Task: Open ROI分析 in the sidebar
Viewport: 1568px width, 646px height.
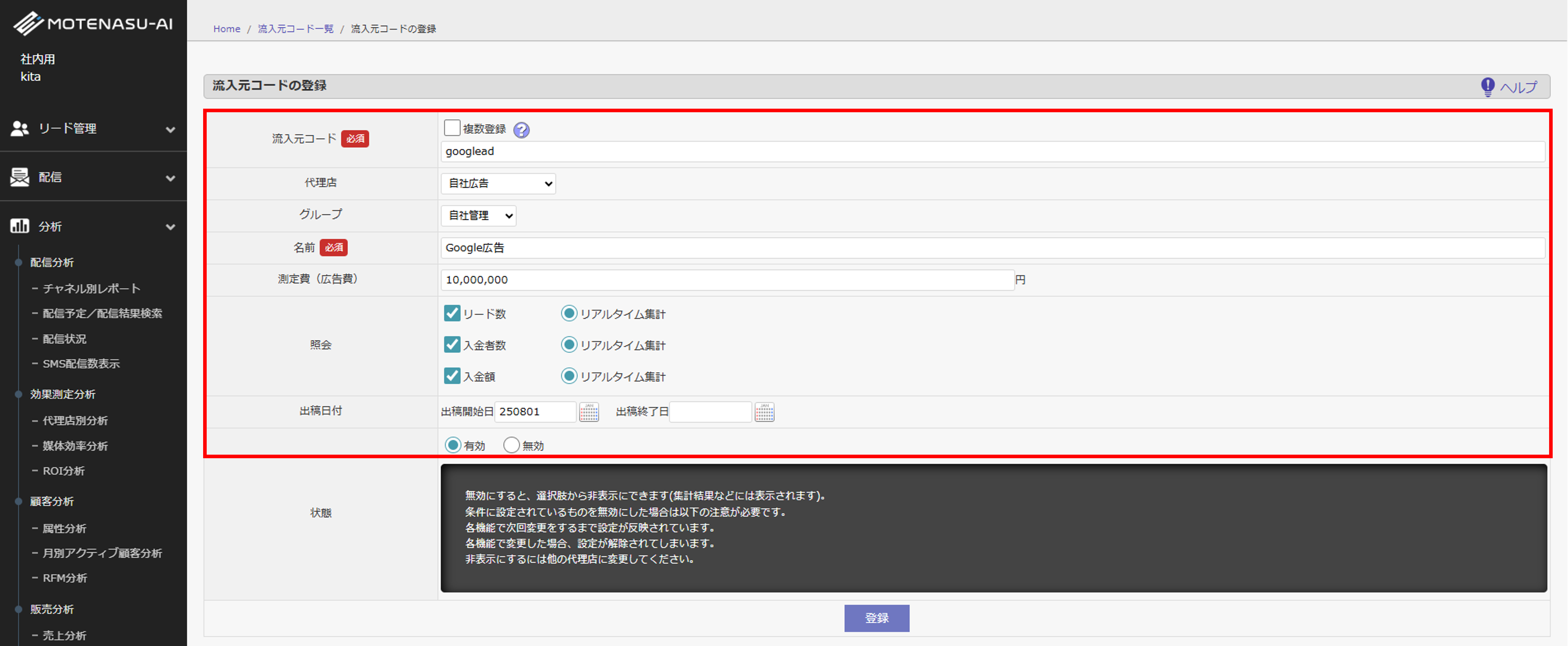Action: (x=63, y=471)
